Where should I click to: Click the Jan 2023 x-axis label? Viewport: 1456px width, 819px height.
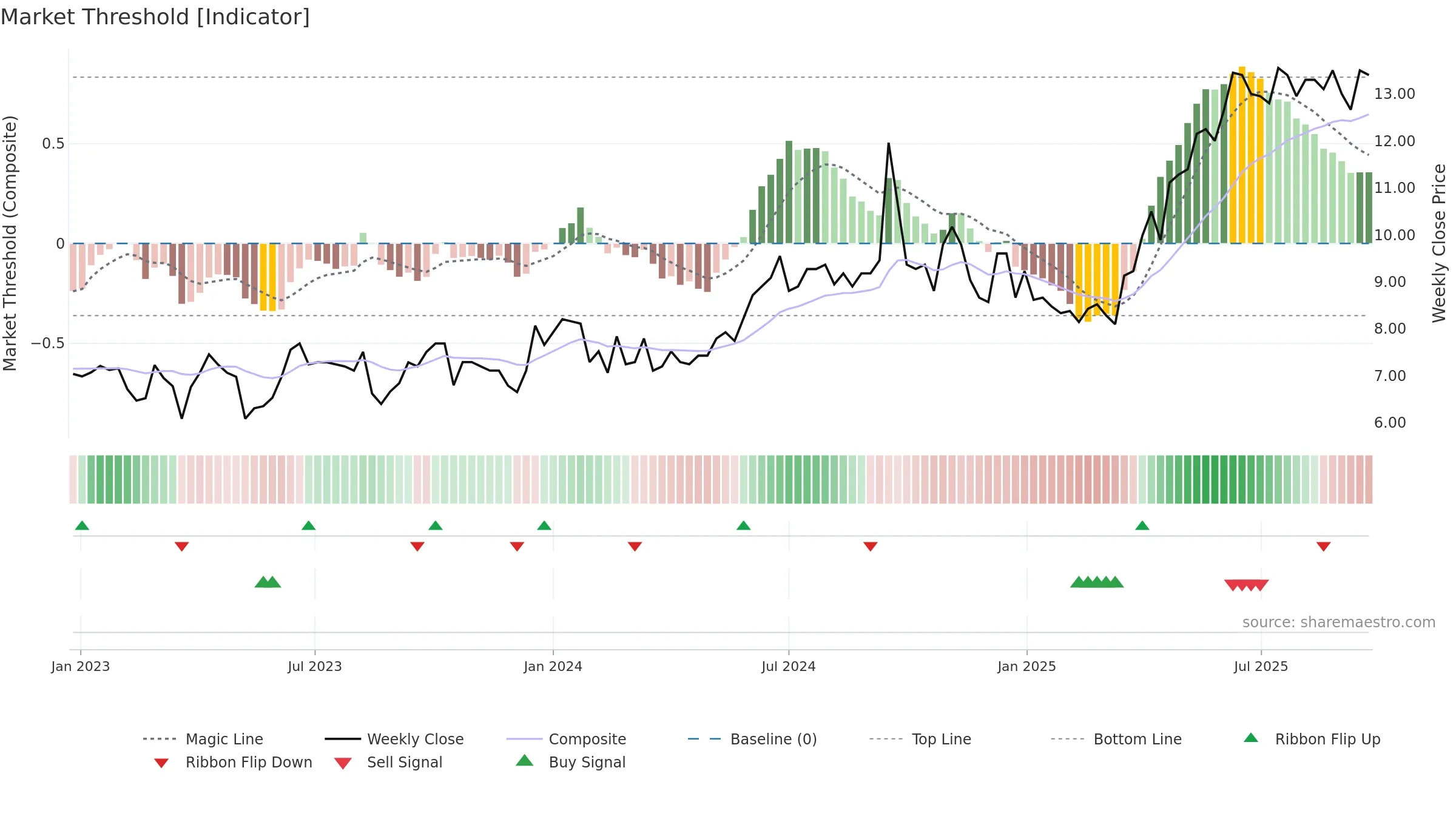pos(81,667)
